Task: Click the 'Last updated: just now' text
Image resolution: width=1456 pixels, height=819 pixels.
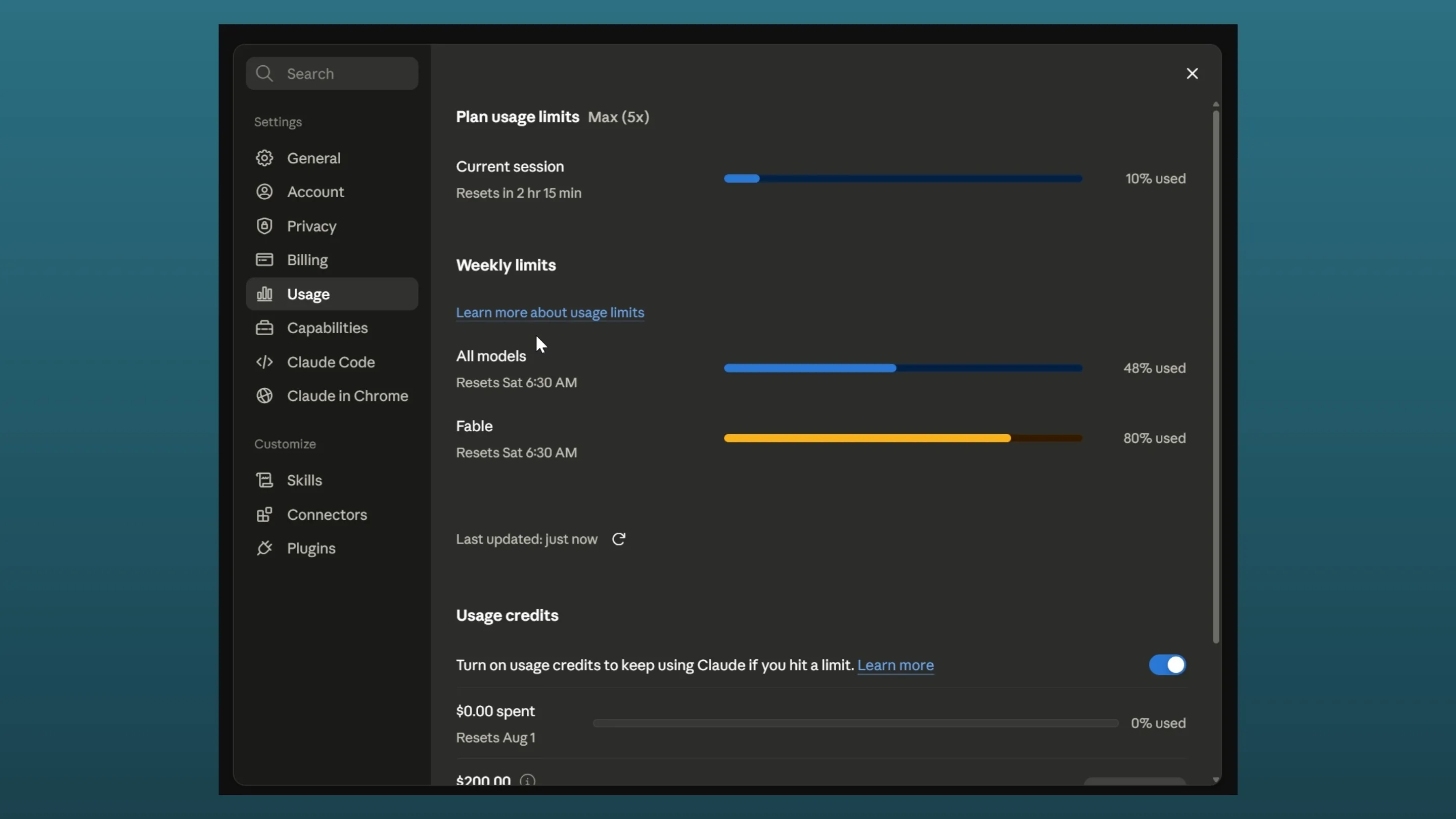Action: pyautogui.click(x=526, y=539)
